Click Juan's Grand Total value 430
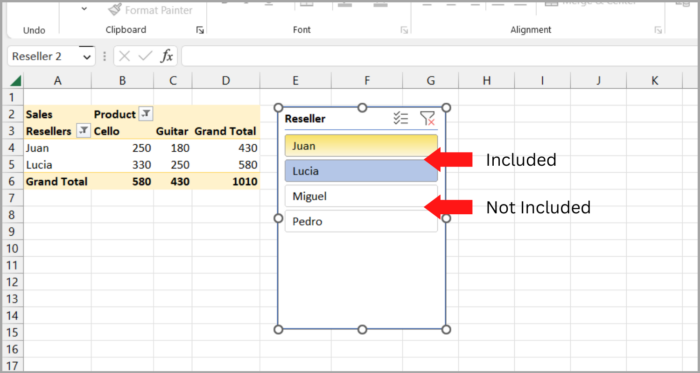Image resolution: width=700 pixels, height=373 pixels. 226,148
